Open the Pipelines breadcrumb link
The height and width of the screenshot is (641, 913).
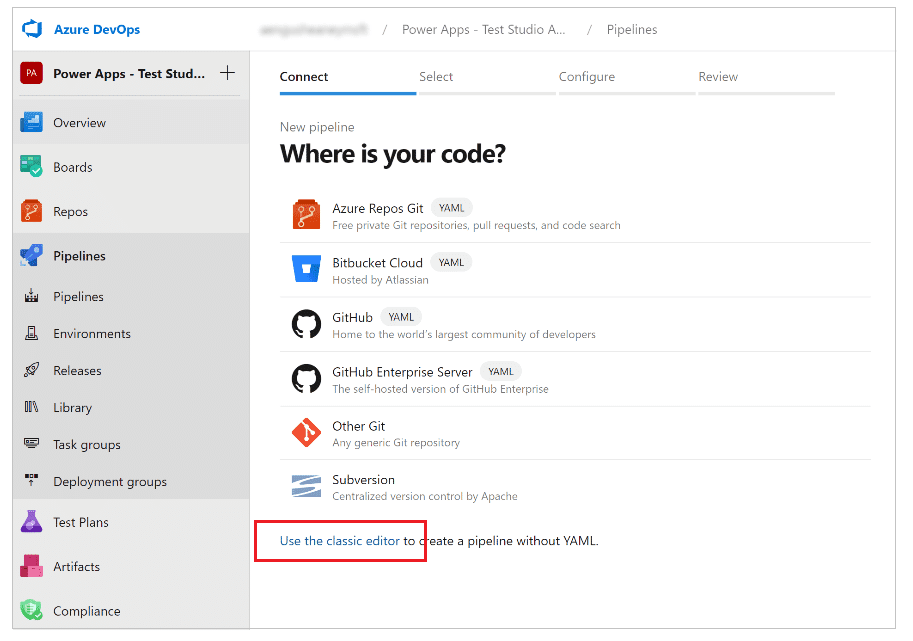pos(631,29)
